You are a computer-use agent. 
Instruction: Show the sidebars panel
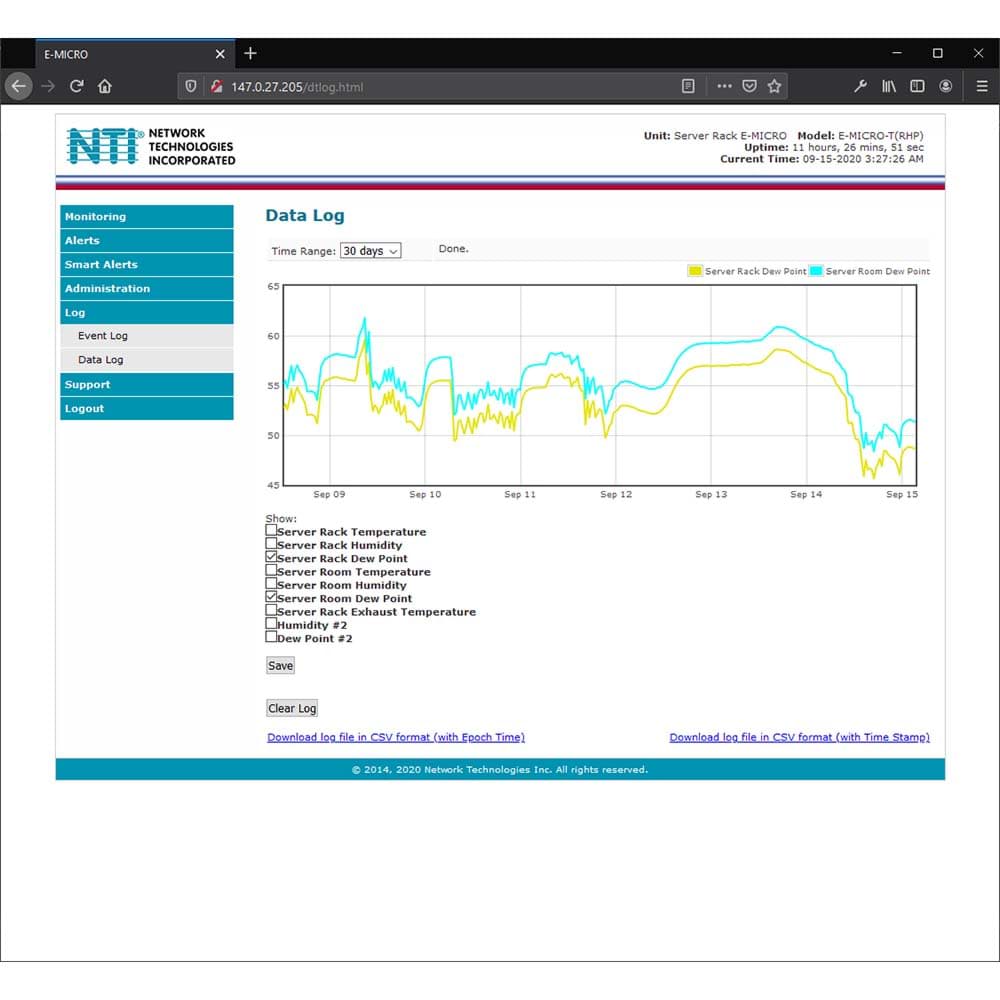pos(917,86)
